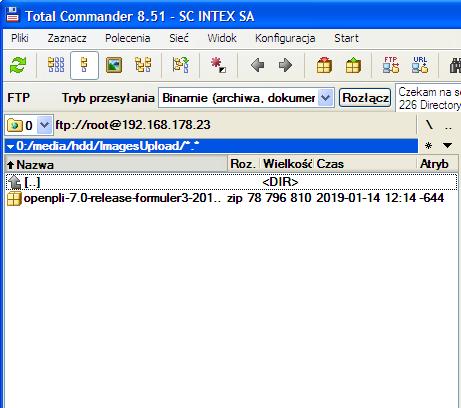Open favorite directories asterisk button
Screen dimensions: 461x408
pyautogui.click(x=429, y=145)
